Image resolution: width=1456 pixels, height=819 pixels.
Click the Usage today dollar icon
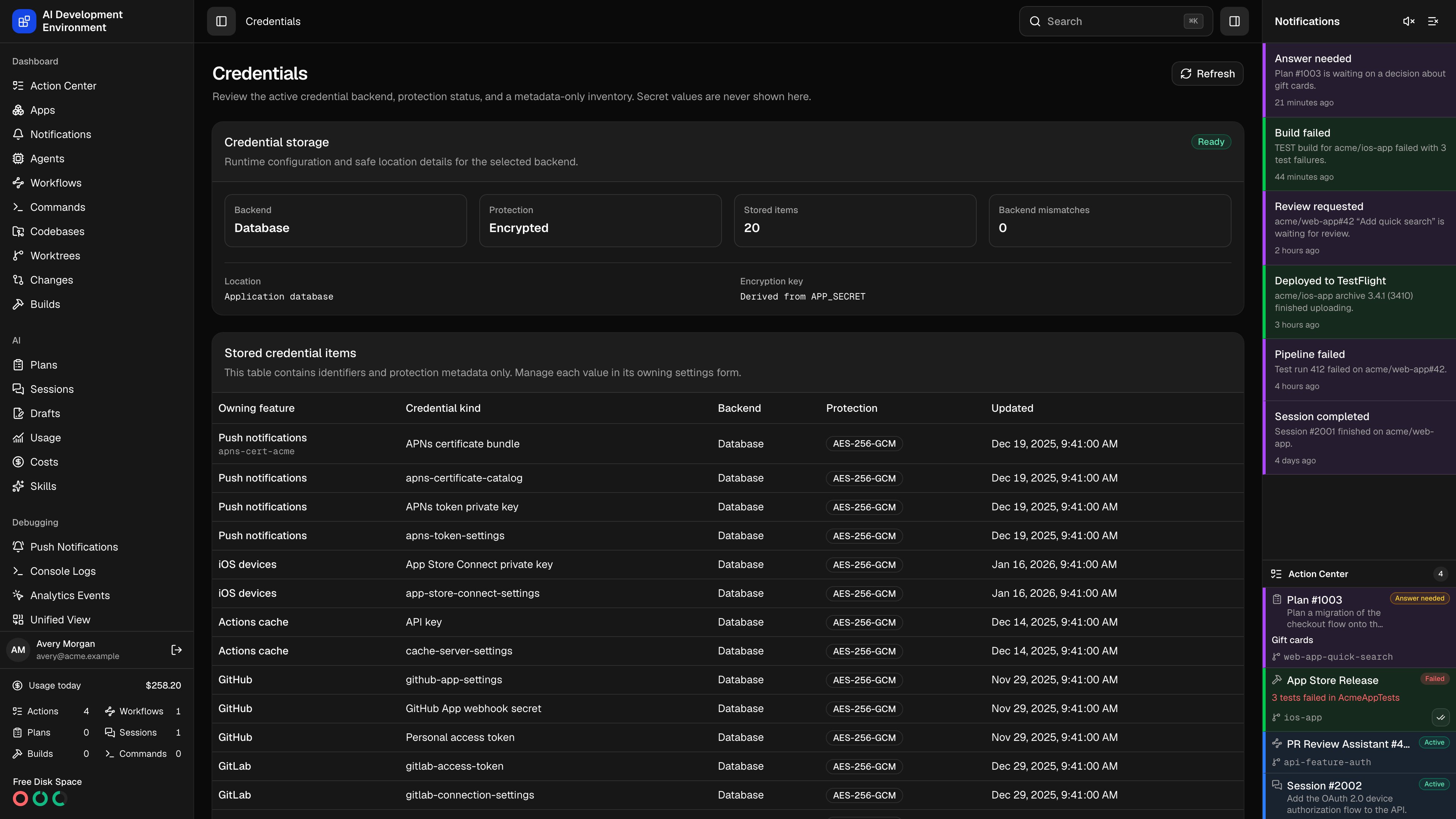pos(17,686)
